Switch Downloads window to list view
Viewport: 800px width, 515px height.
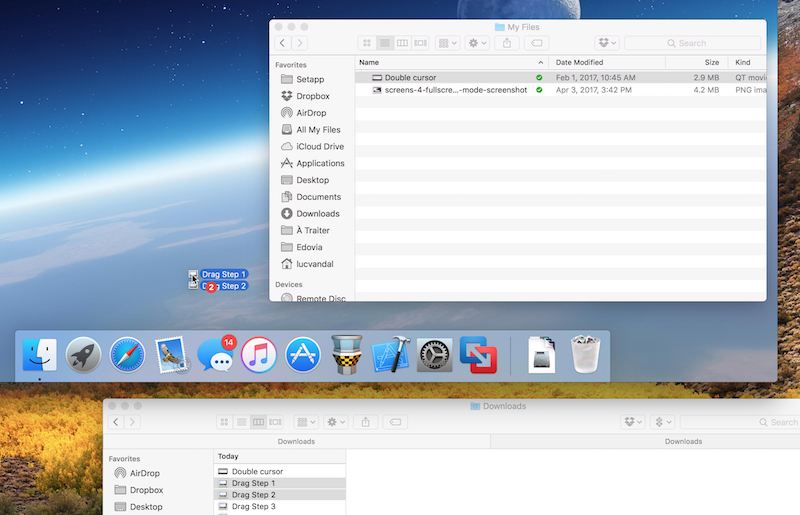241,422
